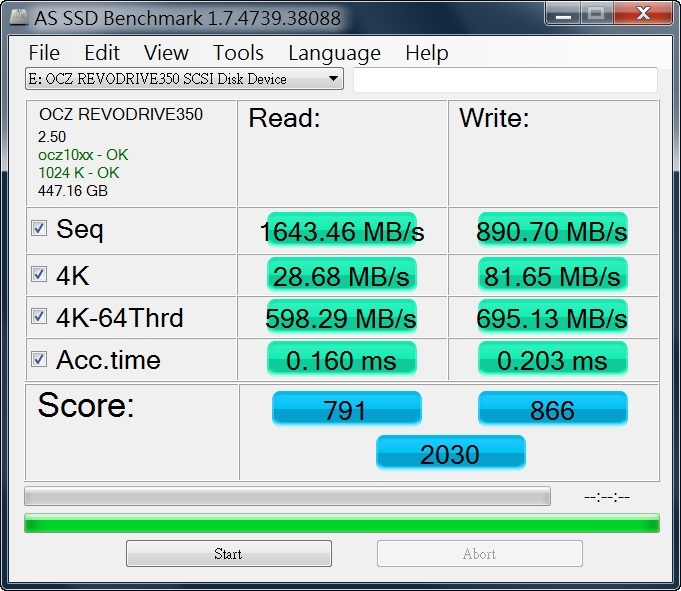This screenshot has height=591, width=681.
Task: Open the Tools menu
Action: click(238, 53)
